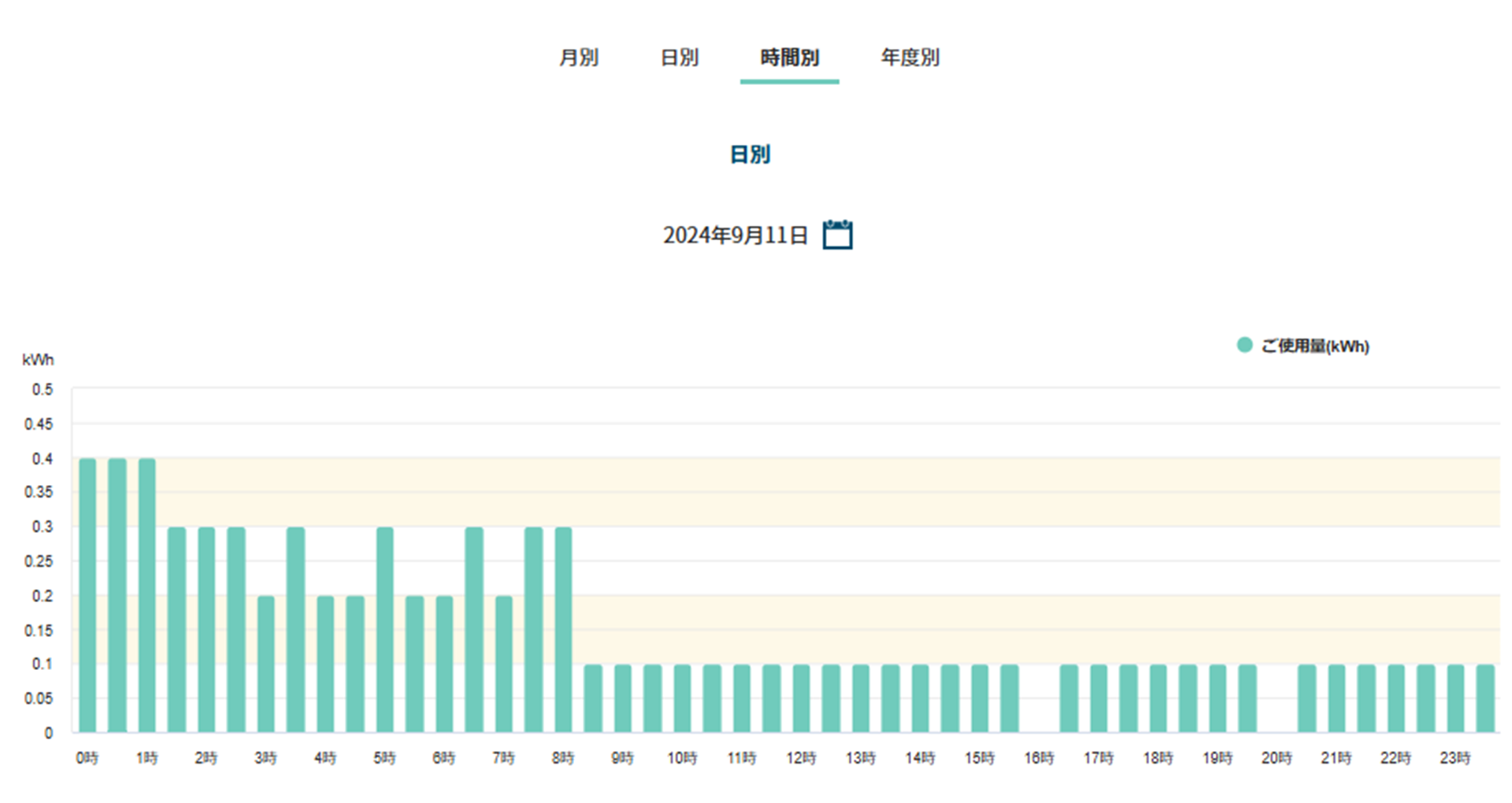1512x803 pixels.
Task: Select the 時間別 tab
Action: click(x=789, y=57)
